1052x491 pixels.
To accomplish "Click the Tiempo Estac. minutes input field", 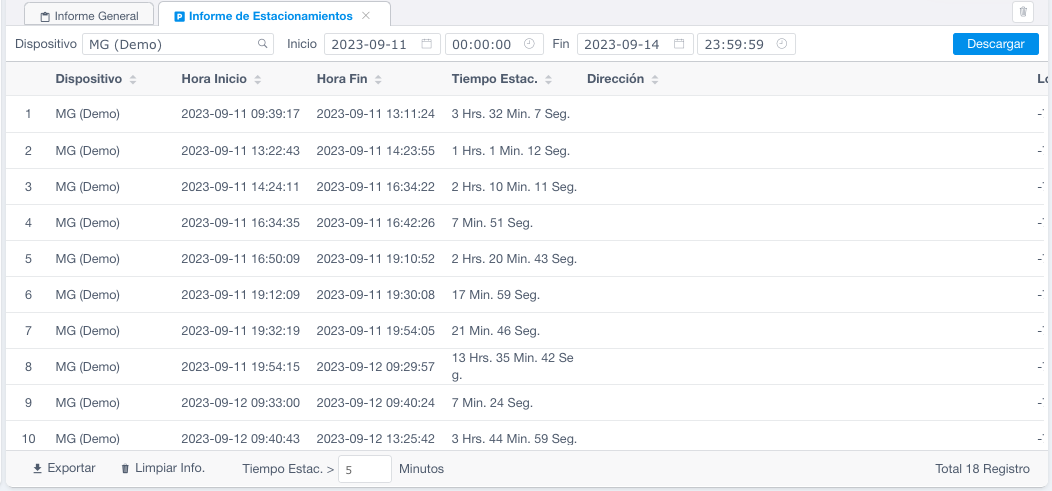I will point(364,469).
